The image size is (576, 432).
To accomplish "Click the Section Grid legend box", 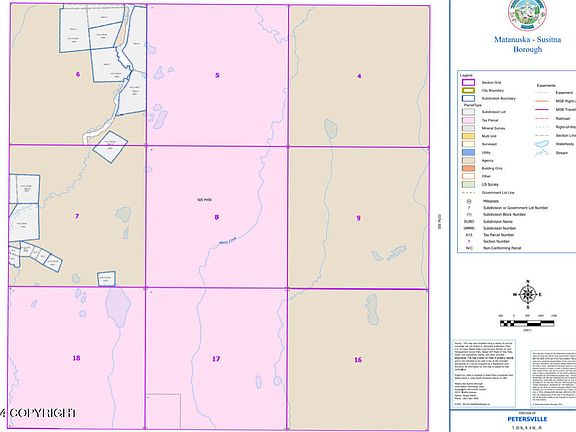I will point(468,82).
